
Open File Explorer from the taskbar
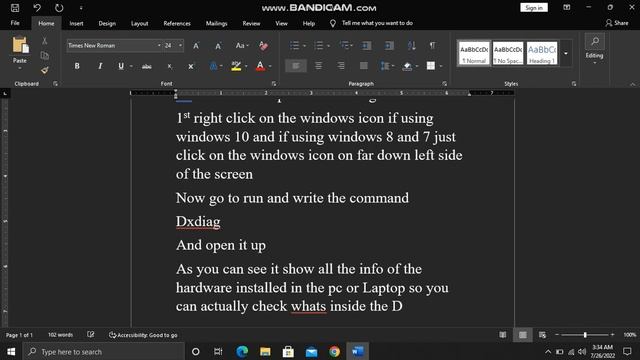[265, 351]
